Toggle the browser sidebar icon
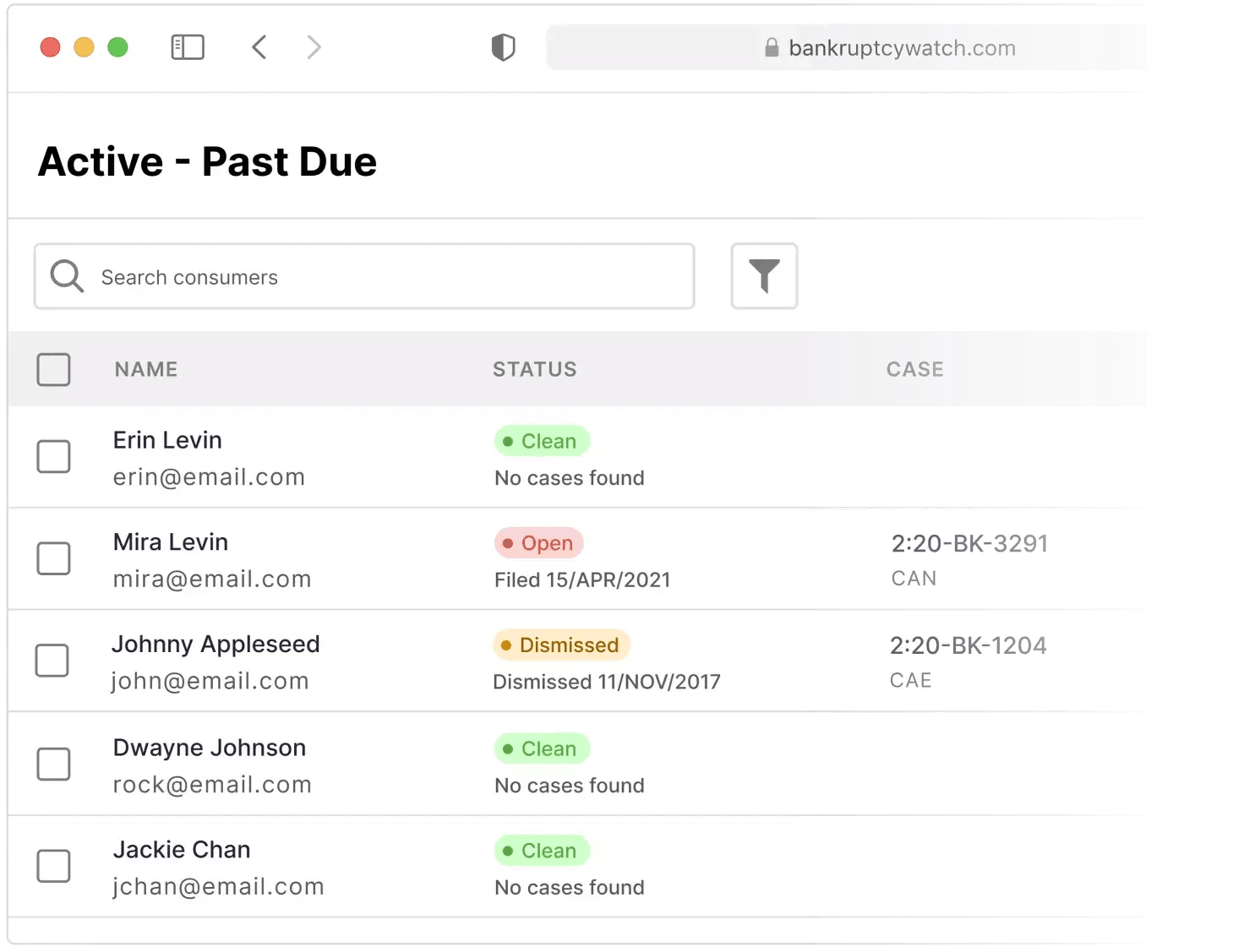 (x=188, y=47)
